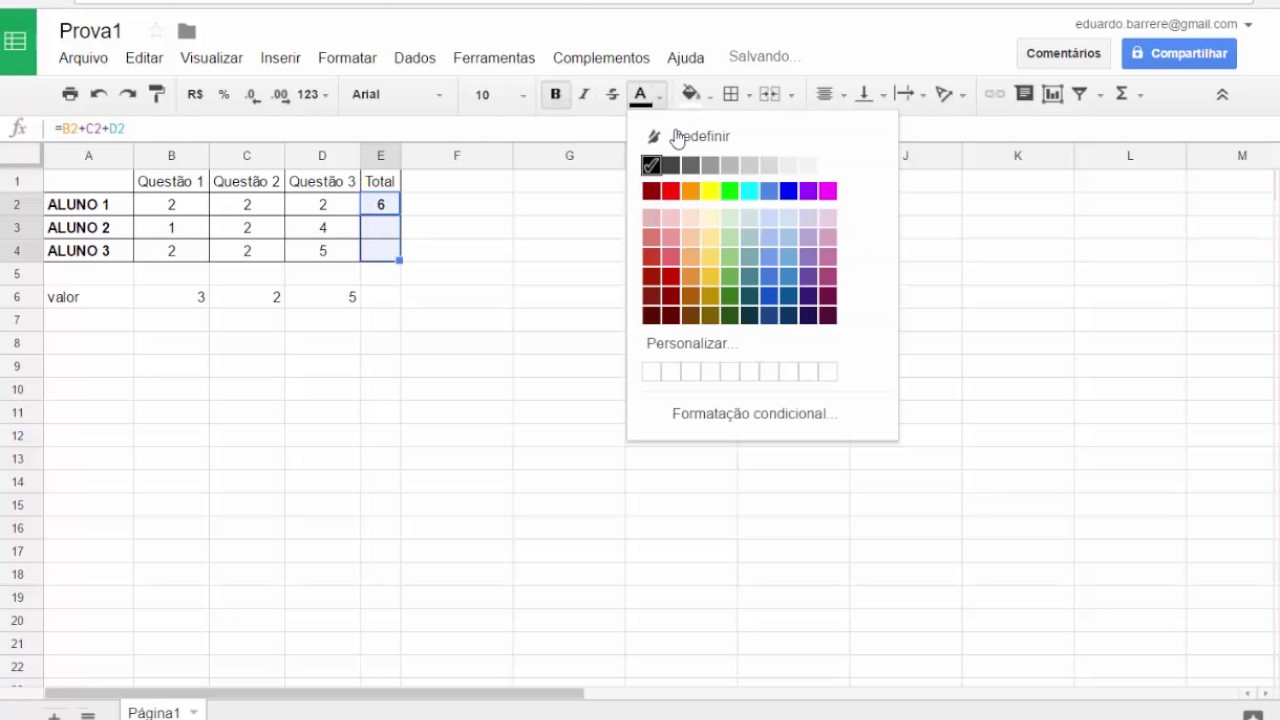Expand the merge cells dropdown arrow
The image size is (1280, 720).
click(791, 95)
